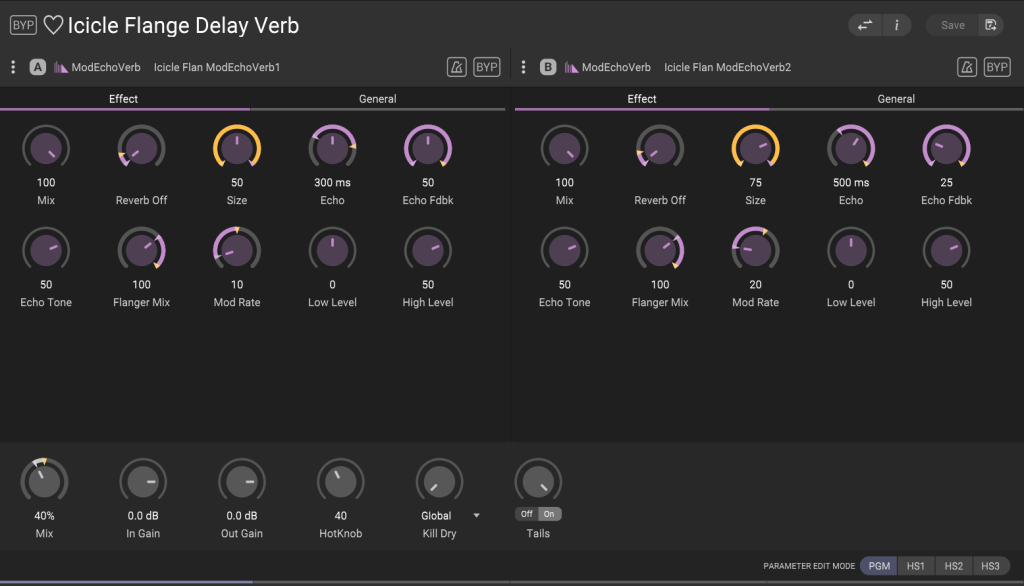This screenshot has width=1024, height=586.
Task: Set Tails switch to On
Action: click(x=549, y=514)
